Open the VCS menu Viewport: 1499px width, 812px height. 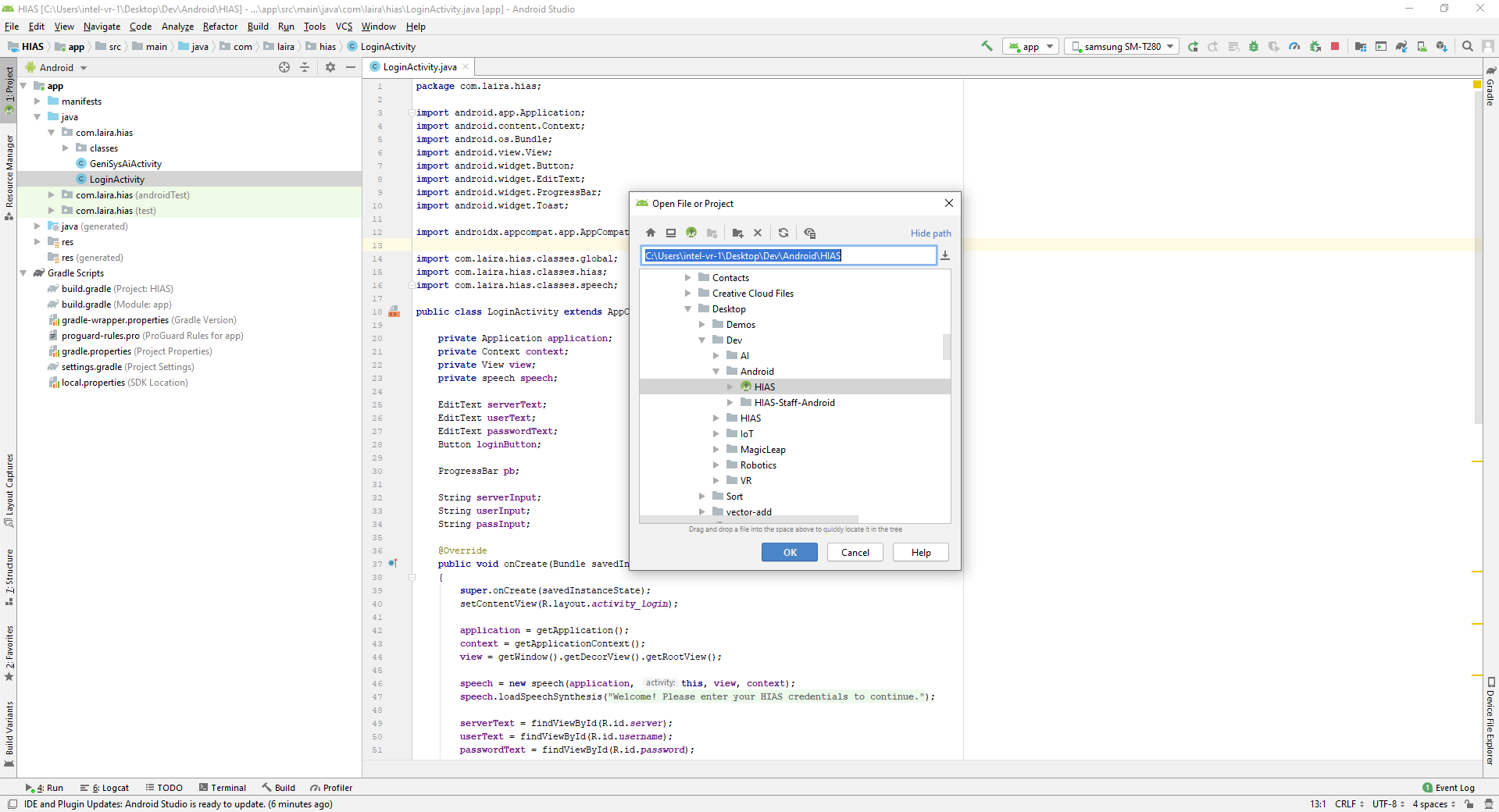click(x=344, y=27)
